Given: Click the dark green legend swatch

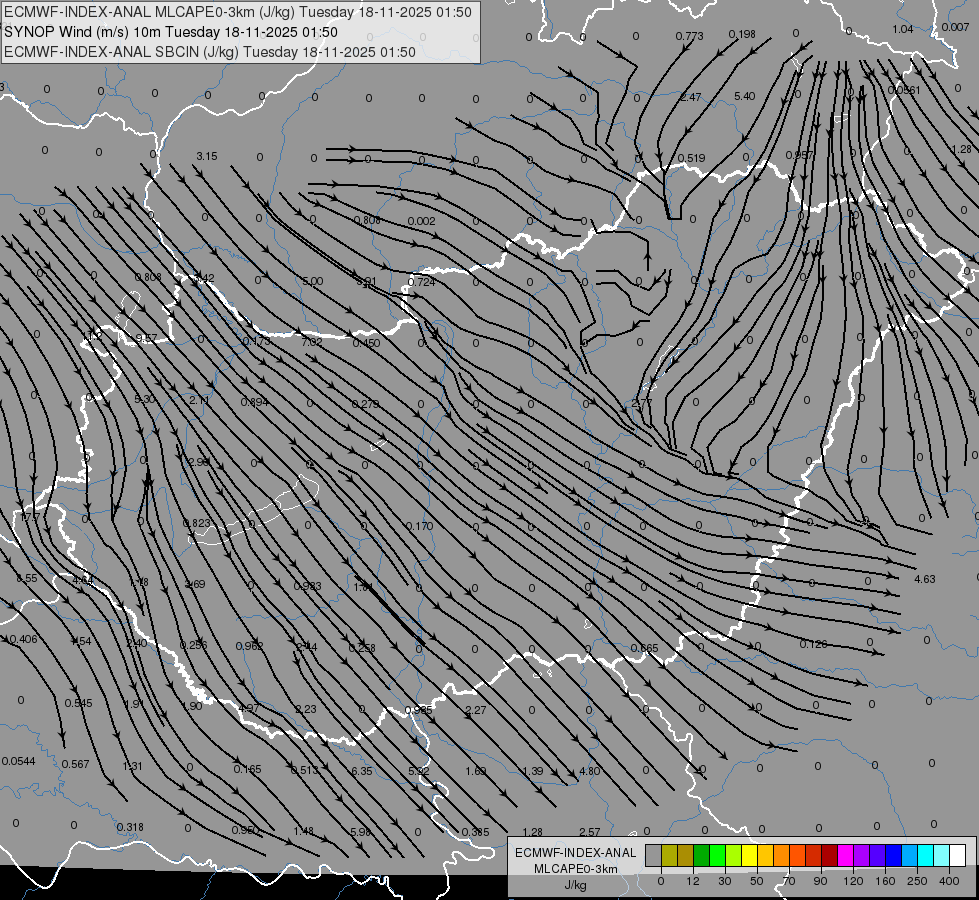Looking at the screenshot, I should pos(701,856).
